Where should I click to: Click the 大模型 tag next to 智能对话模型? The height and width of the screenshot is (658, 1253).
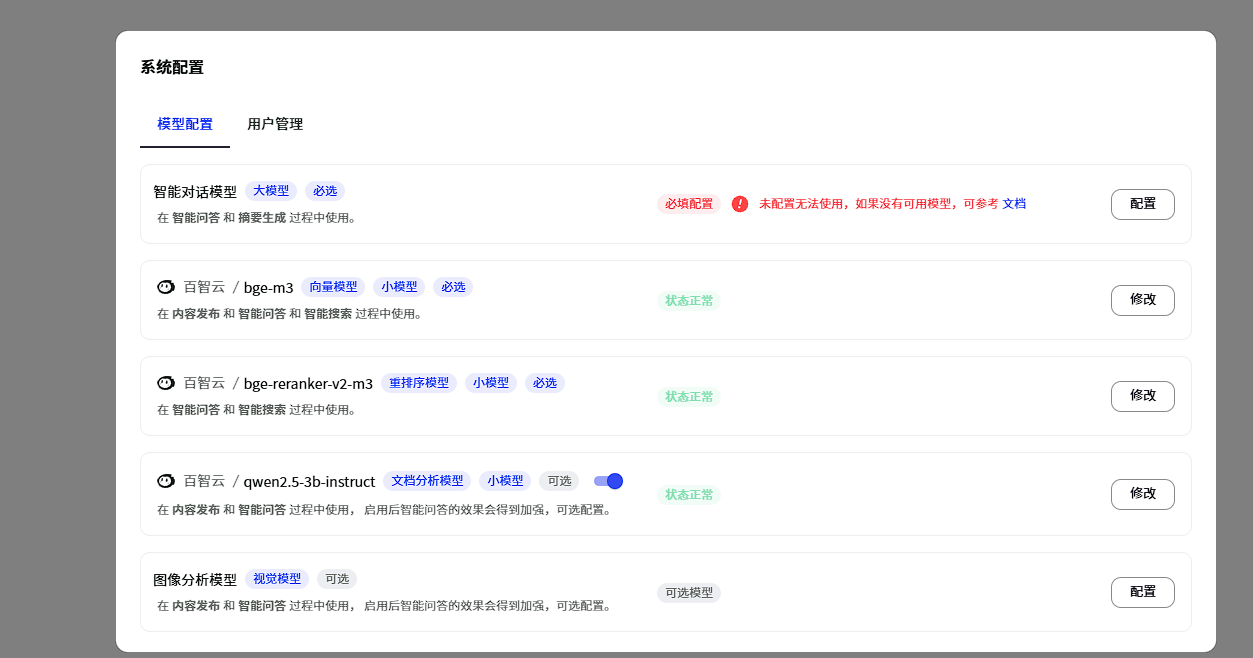271,191
